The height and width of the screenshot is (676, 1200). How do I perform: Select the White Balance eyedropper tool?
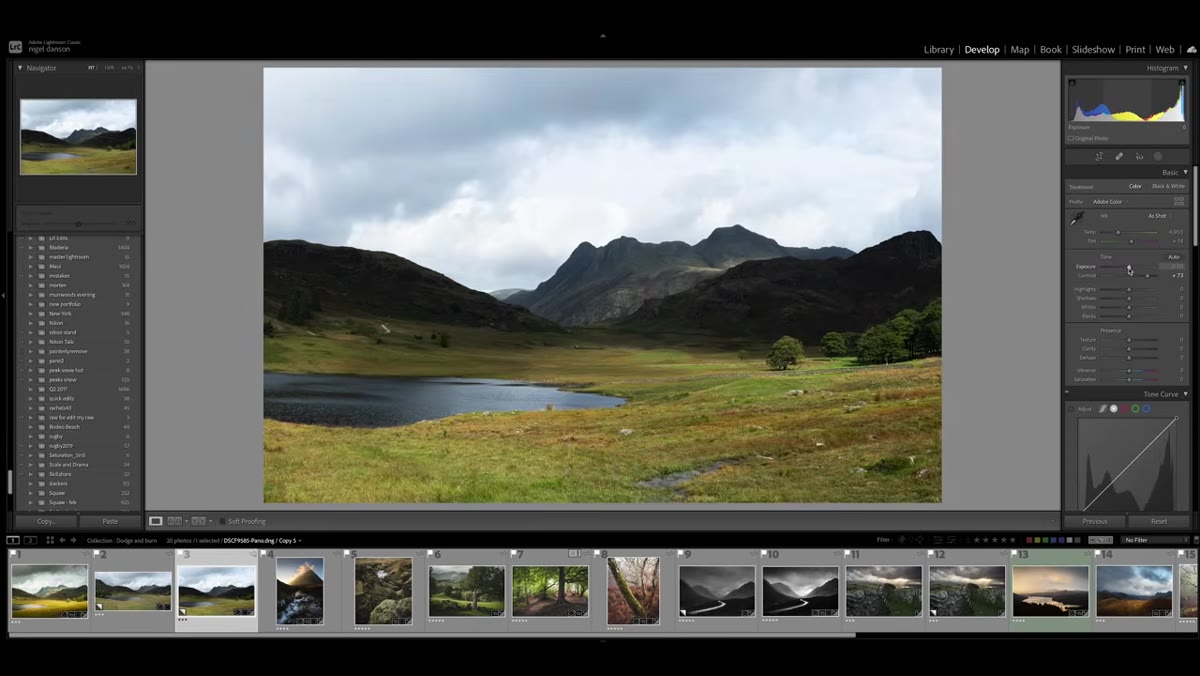click(x=1077, y=217)
